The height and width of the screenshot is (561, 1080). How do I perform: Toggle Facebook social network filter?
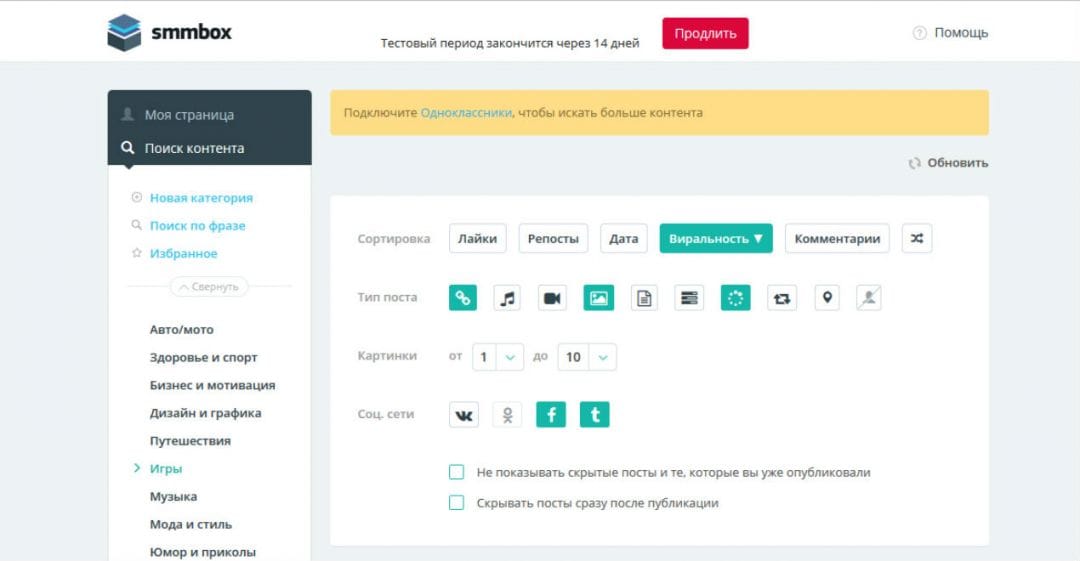(x=551, y=415)
